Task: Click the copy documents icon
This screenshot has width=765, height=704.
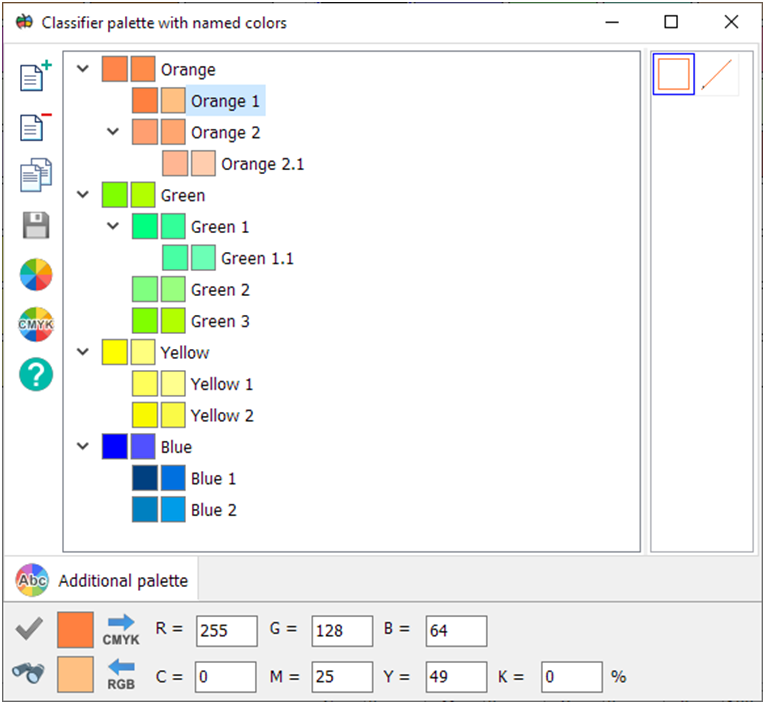Action: (36, 176)
